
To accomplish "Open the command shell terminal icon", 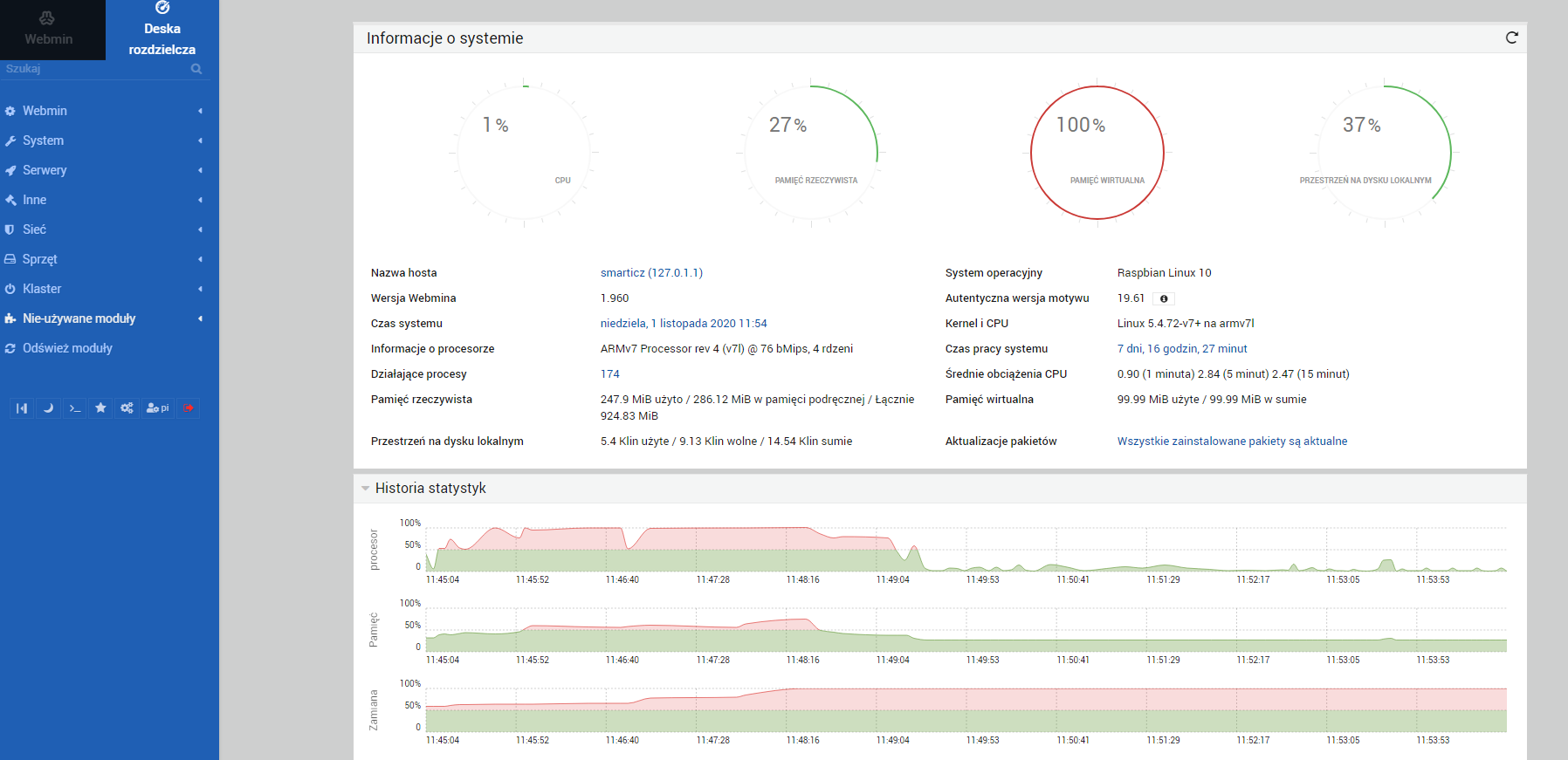I will click(74, 408).
